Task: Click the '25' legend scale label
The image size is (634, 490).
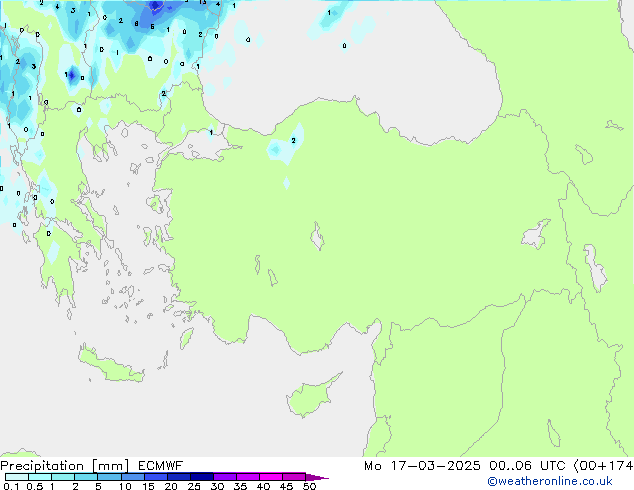Action: tap(194, 486)
